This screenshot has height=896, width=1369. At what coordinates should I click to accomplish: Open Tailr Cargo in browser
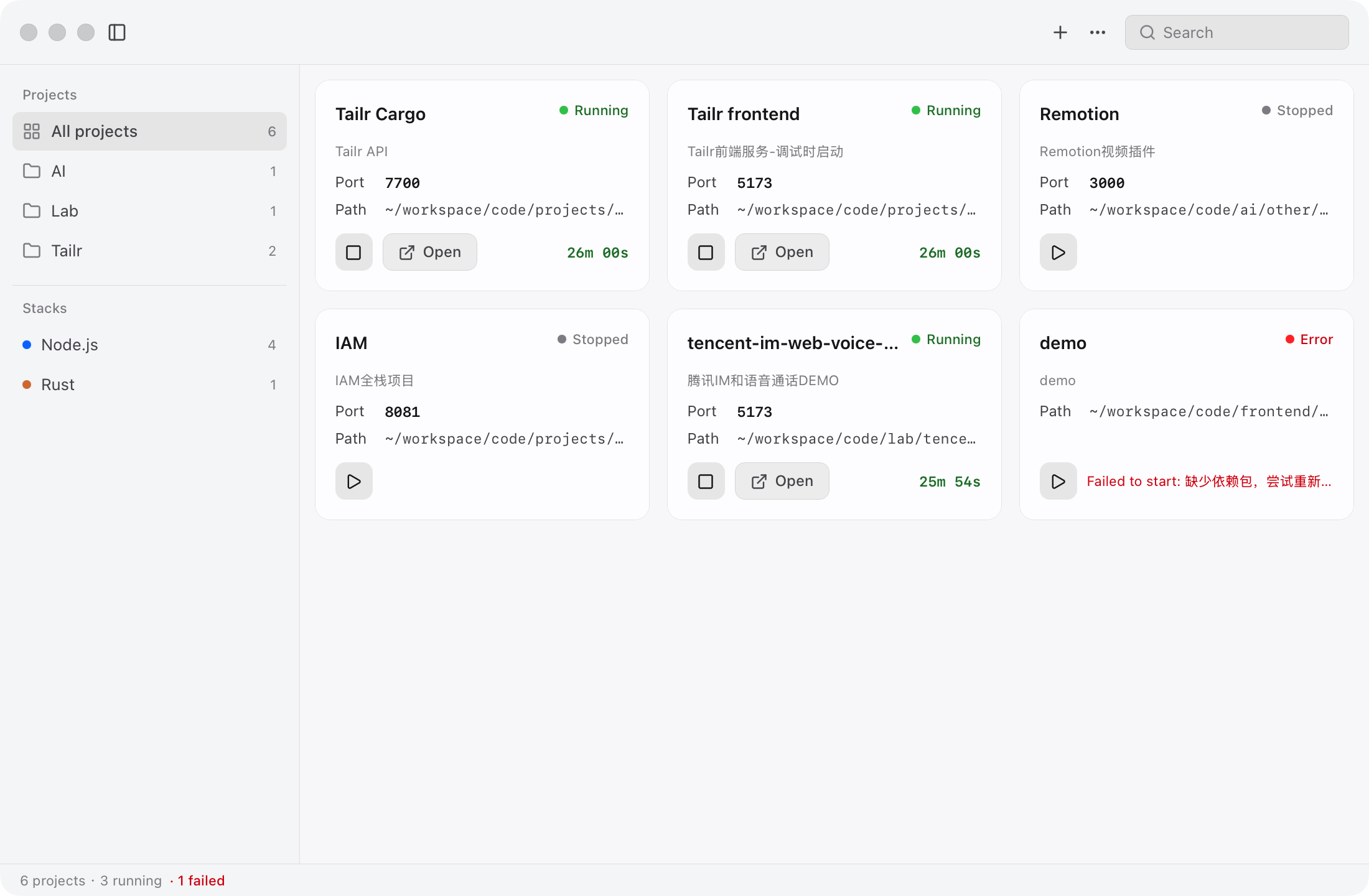[430, 252]
